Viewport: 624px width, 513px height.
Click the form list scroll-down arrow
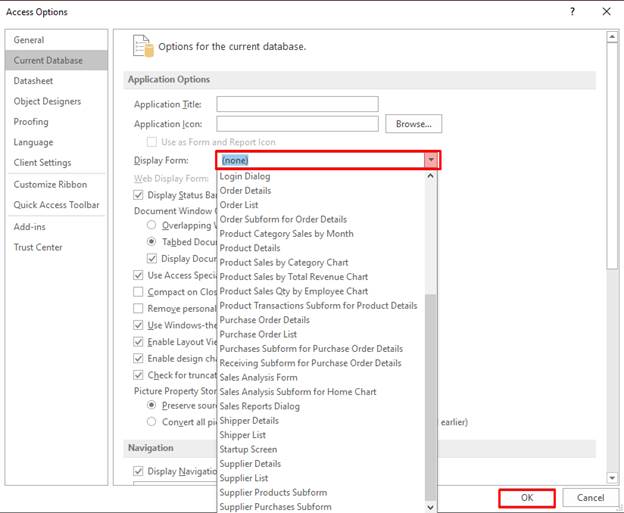click(430, 507)
